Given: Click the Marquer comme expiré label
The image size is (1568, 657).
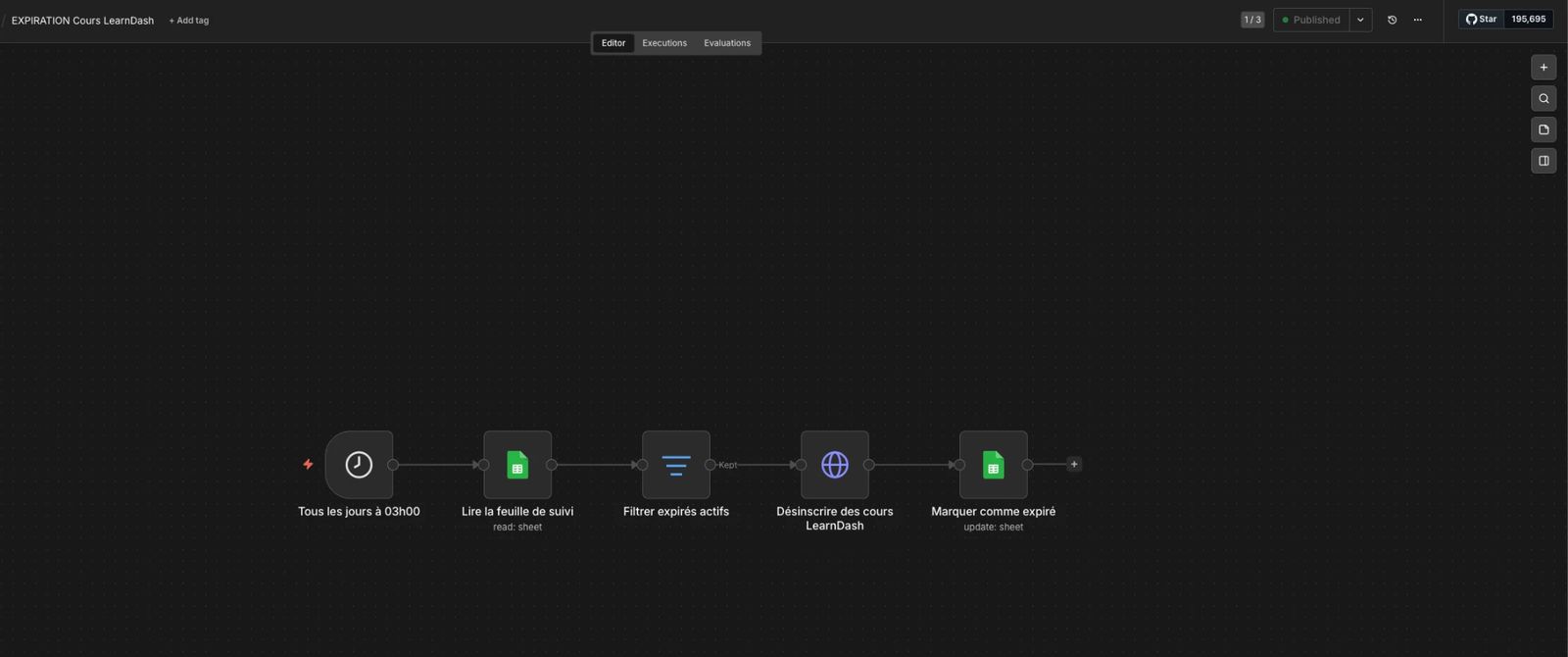Looking at the screenshot, I should coord(994,512).
